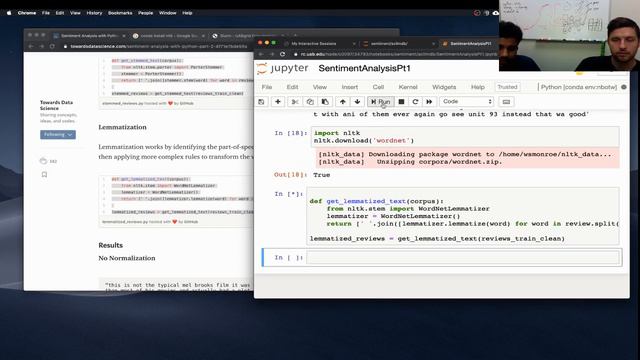The height and width of the screenshot is (360, 640).
Task: Restart kernel and run all fast-forward icon
Action: (429, 102)
